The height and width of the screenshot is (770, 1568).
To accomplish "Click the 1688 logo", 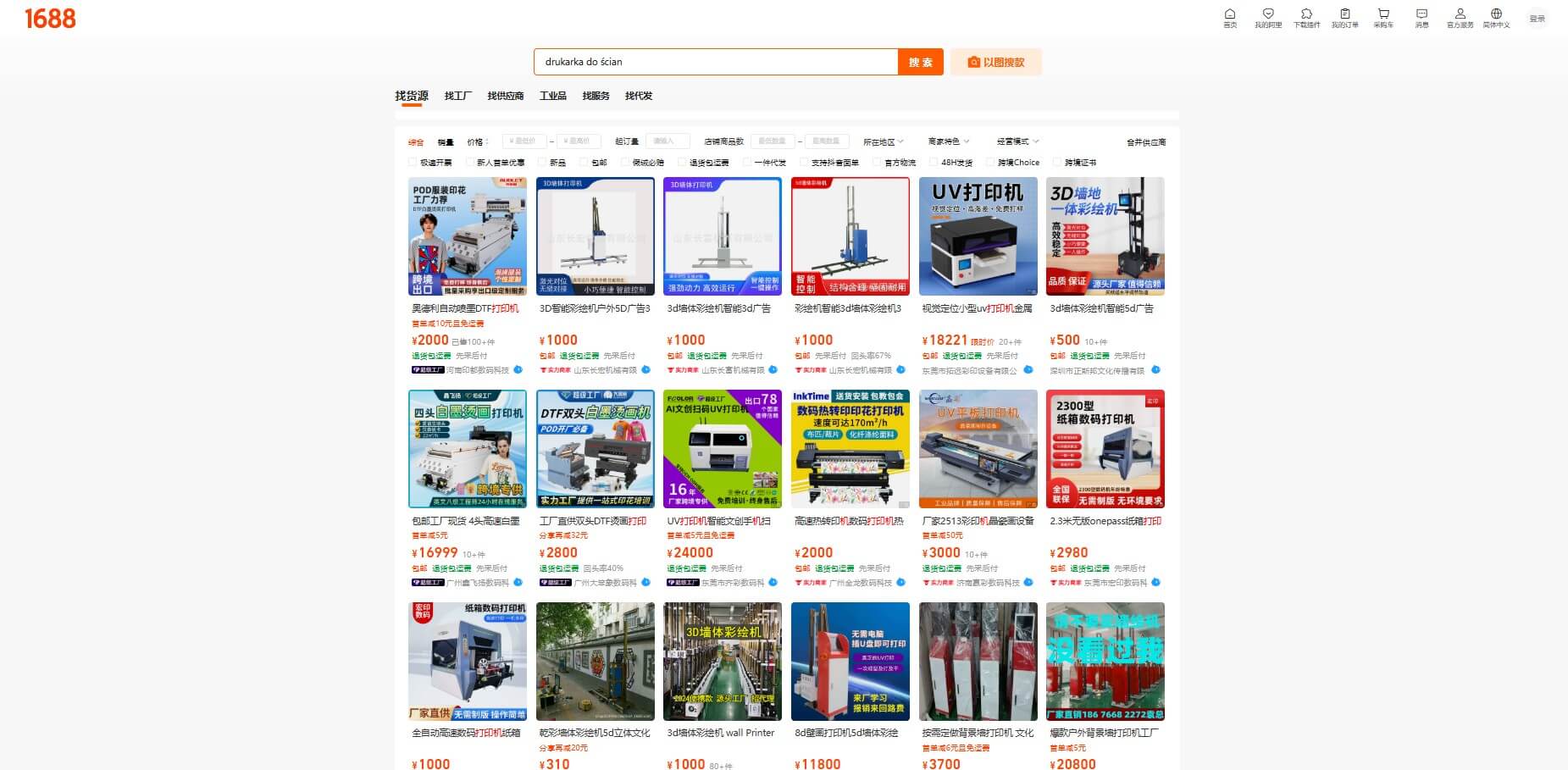I will [x=50, y=19].
